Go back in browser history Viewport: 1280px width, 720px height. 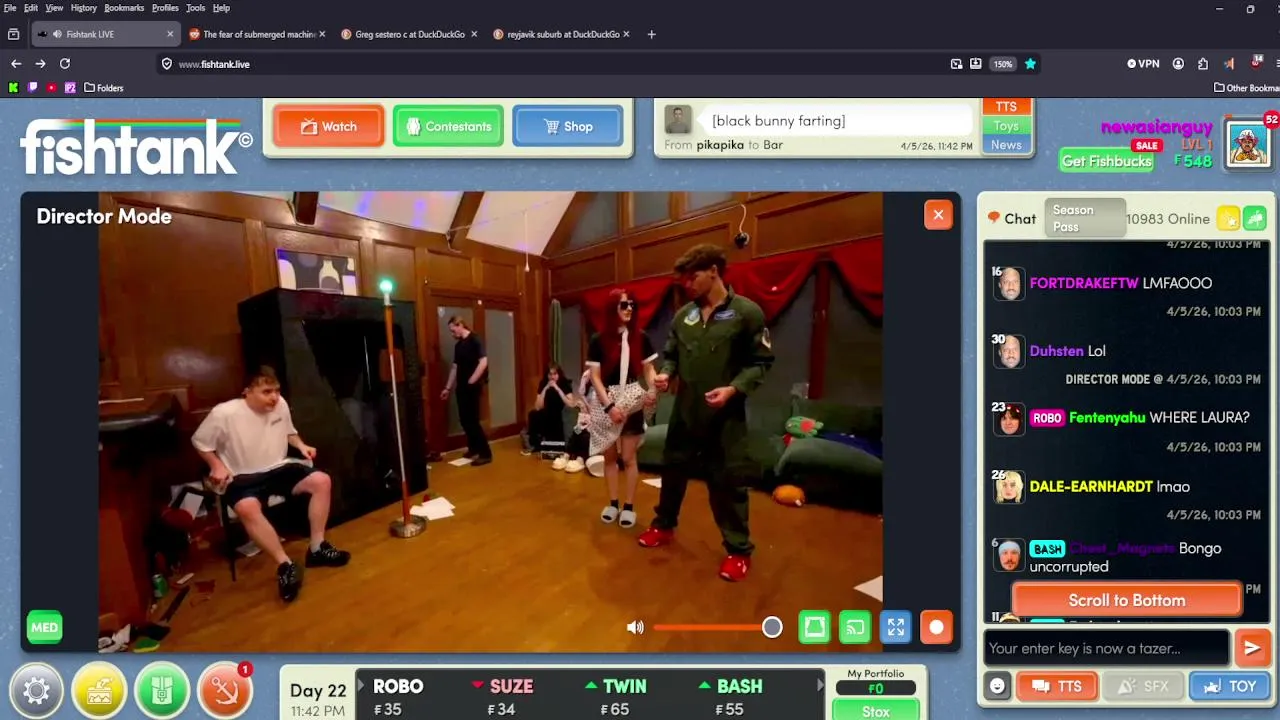[16, 63]
